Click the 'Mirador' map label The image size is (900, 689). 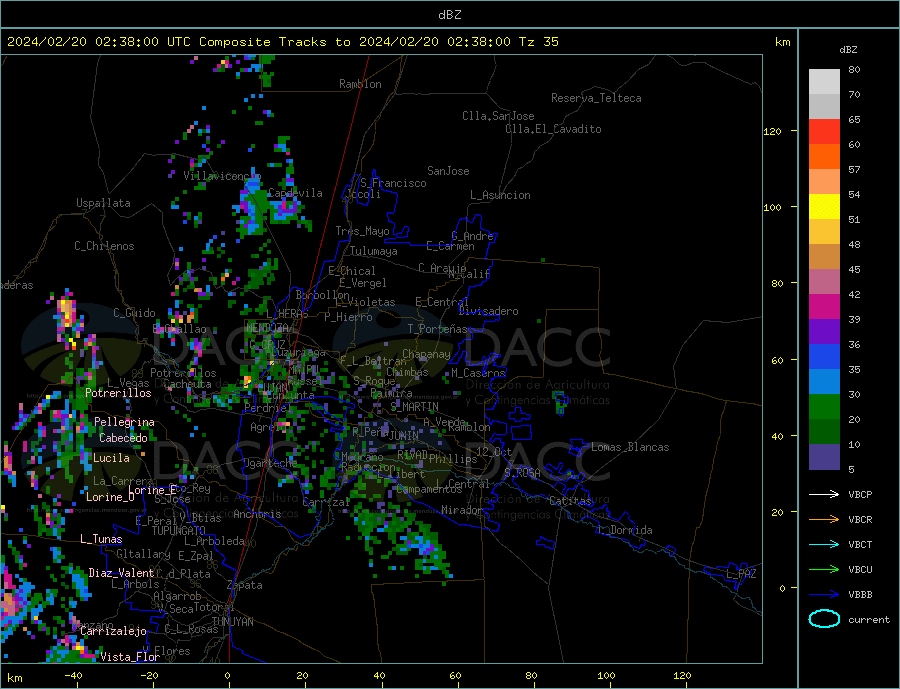(x=463, y=510)
